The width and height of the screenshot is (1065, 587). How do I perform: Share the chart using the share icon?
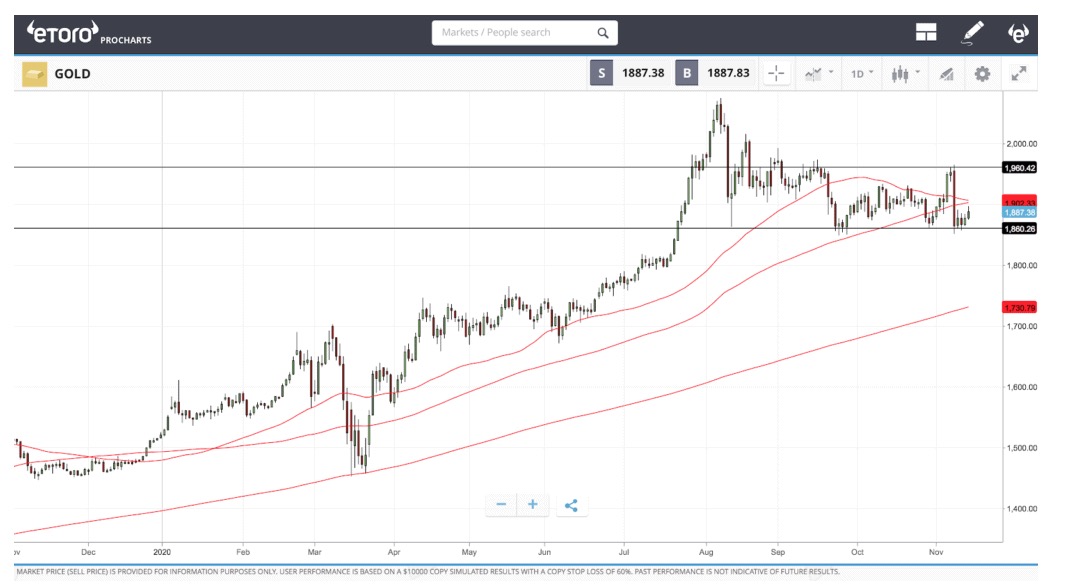pyautogui.click(x=571, y=505)
